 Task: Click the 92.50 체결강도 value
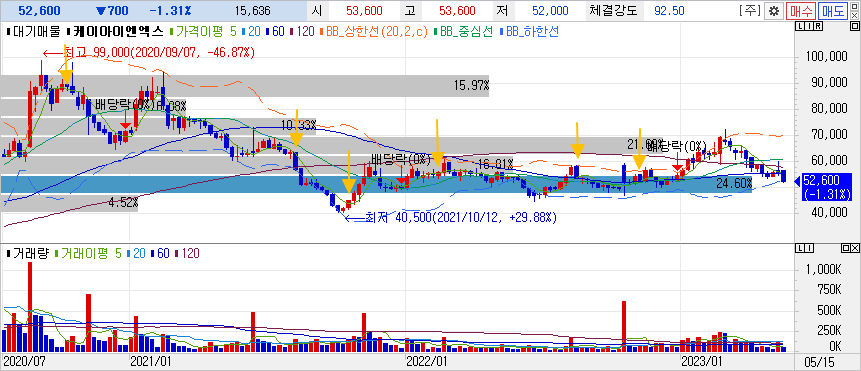click(x=668, y=10)
